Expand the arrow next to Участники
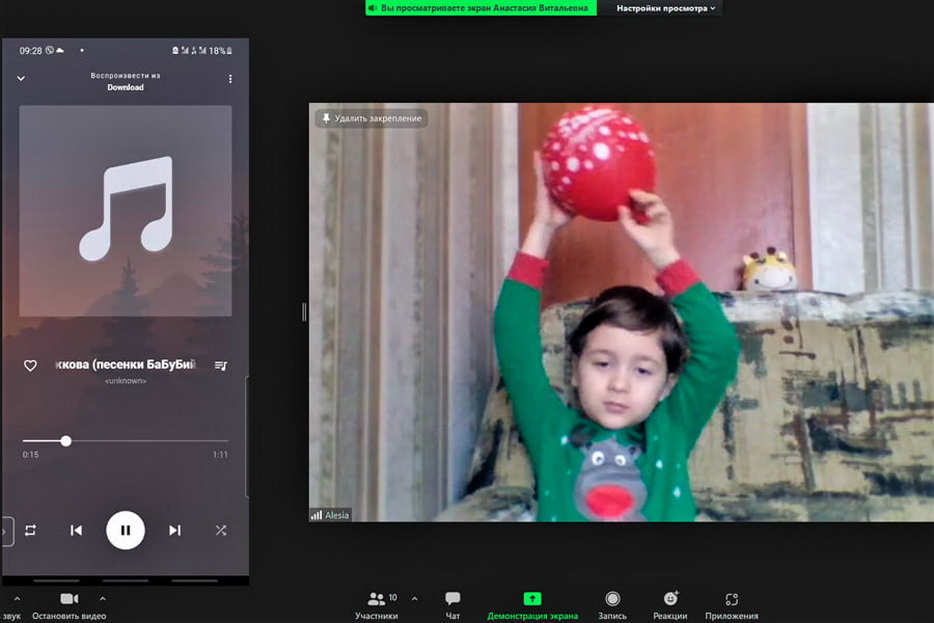The image size is (934, 623). pos(415,599)
